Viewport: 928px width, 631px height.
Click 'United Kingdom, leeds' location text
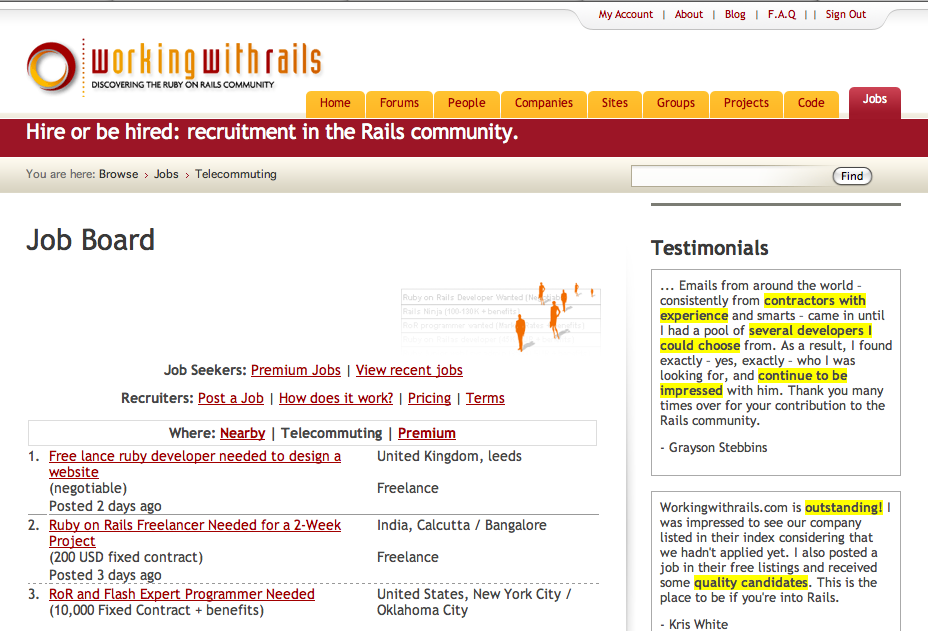[x=449, y=456]
